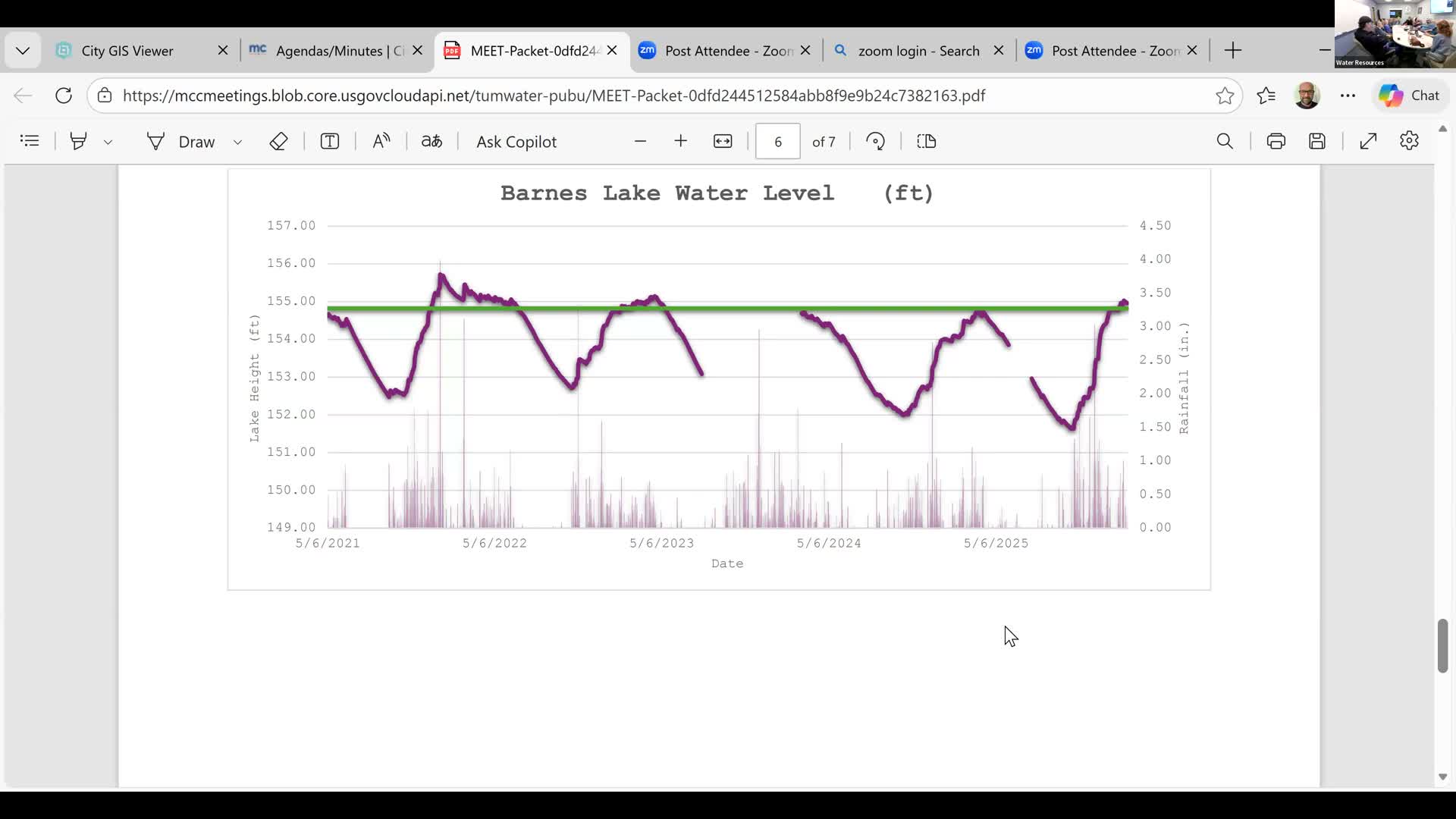Open the Copilot Chat button

[x=1410, y=96]
